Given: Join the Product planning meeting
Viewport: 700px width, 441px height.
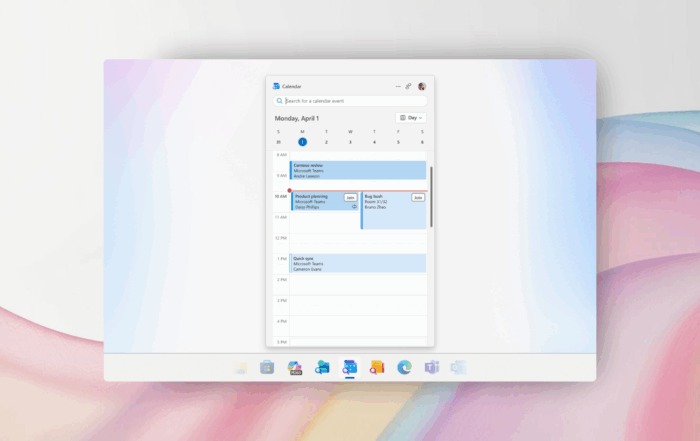Looking at the screenshot, I should tap(350, 197).
